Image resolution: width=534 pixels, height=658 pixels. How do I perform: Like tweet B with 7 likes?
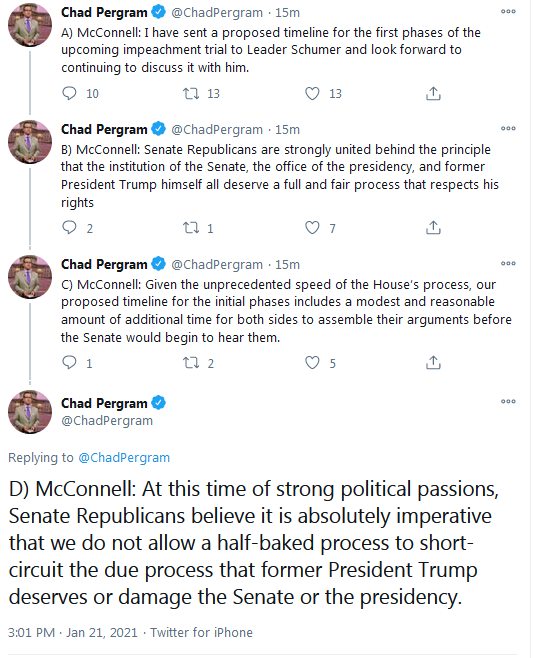pyautogui.click(x=312, y=228)
